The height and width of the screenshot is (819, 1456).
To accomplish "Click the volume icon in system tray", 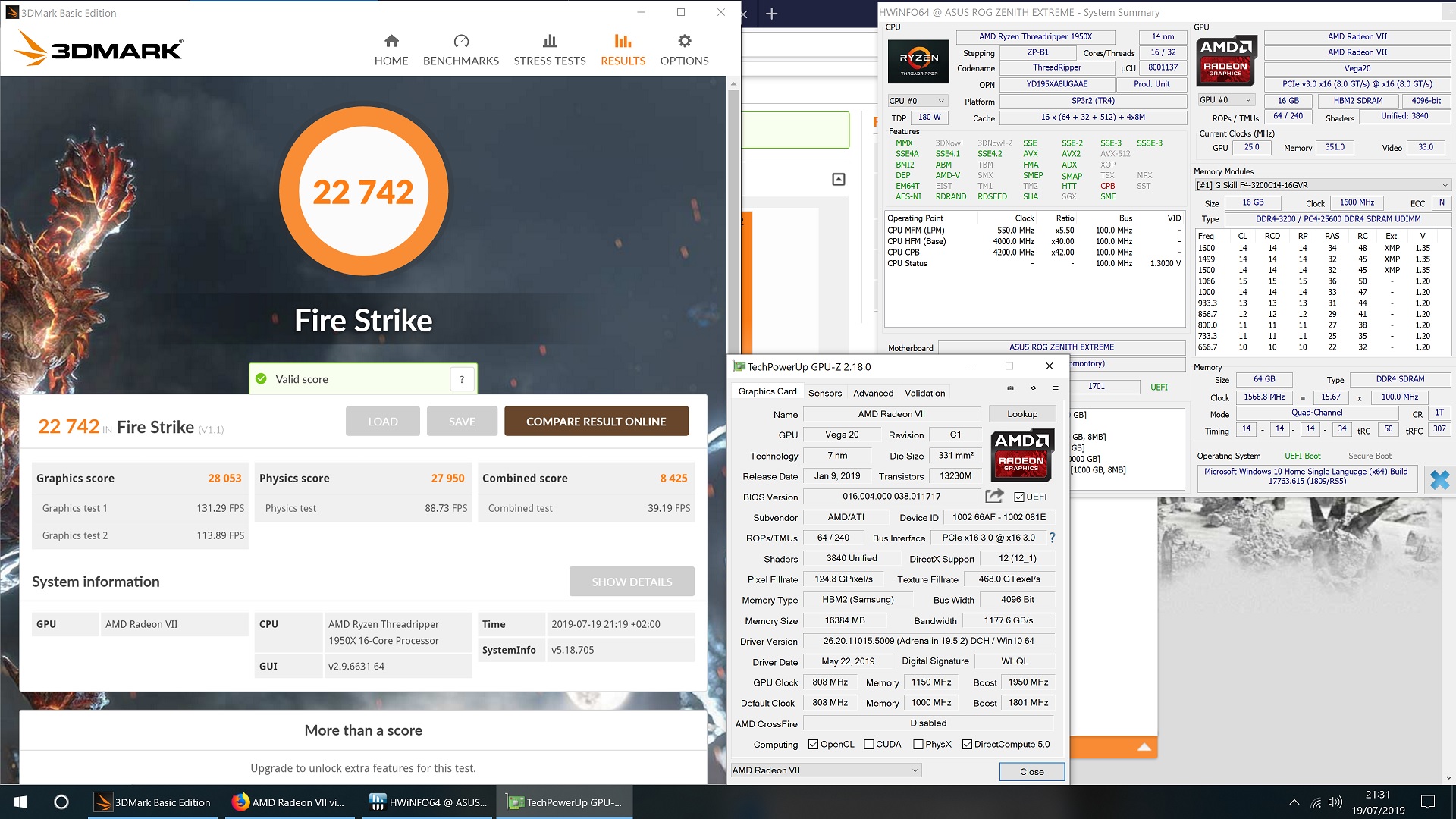I will (x=1335, y=802).
